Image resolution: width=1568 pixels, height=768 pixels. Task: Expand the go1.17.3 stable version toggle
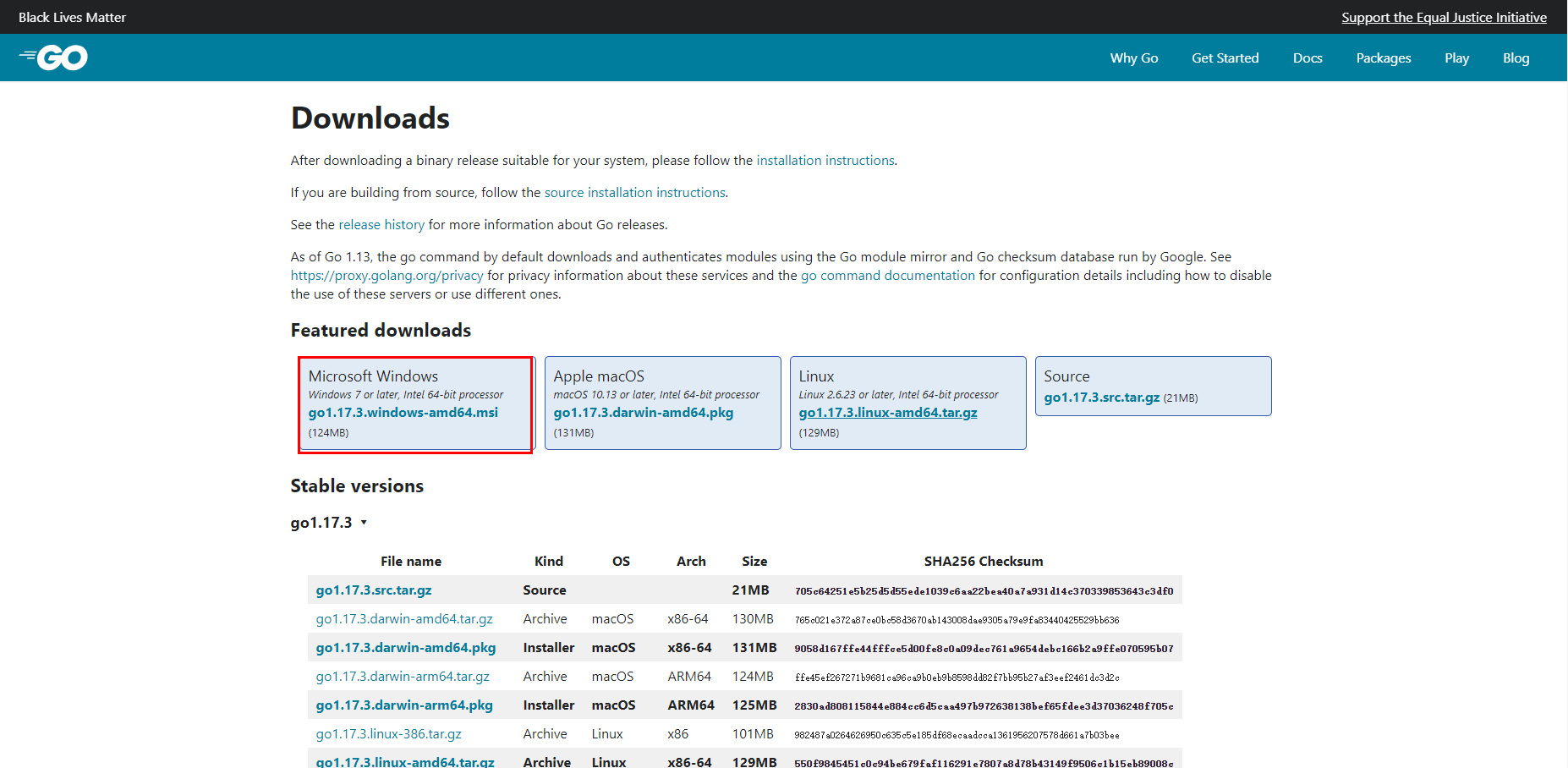329,523
